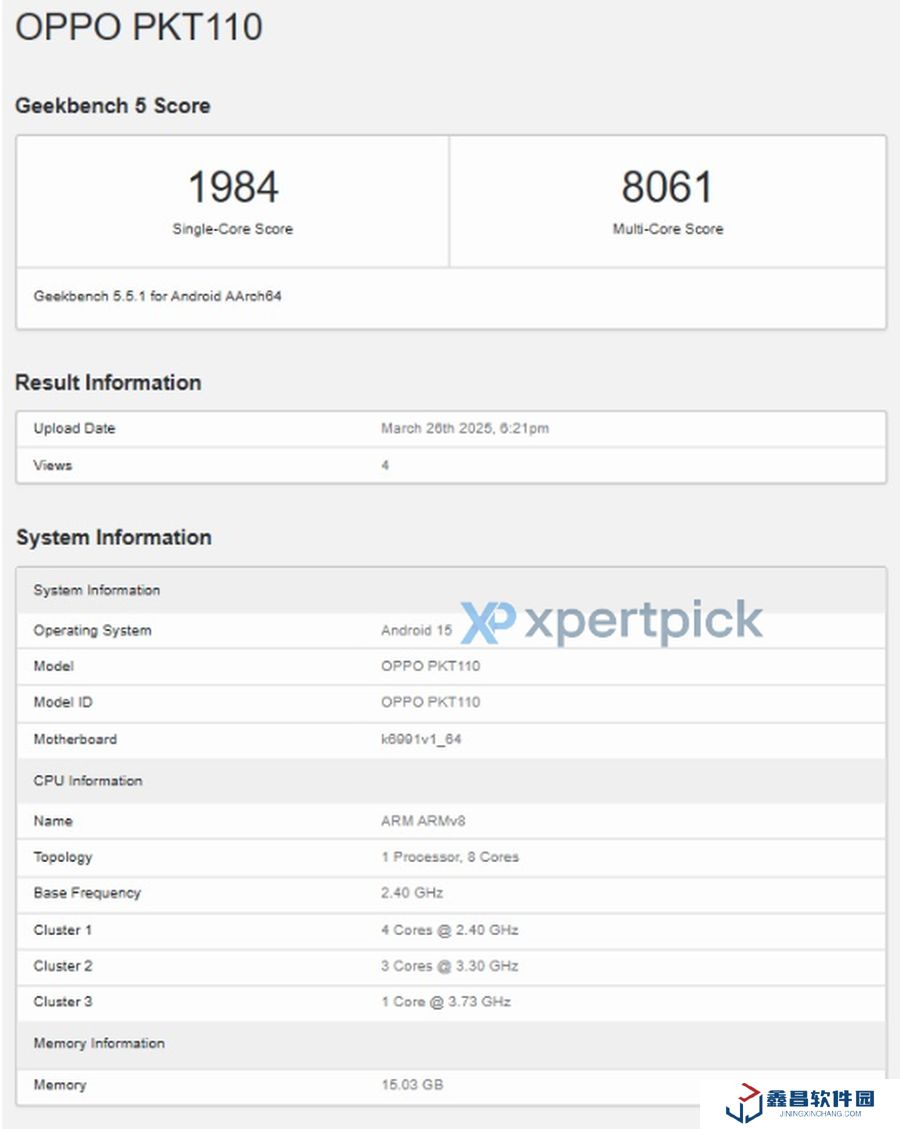Click the Motherboard value k6991v1_64
900x1129 pixels.
(x=421, y=739)
